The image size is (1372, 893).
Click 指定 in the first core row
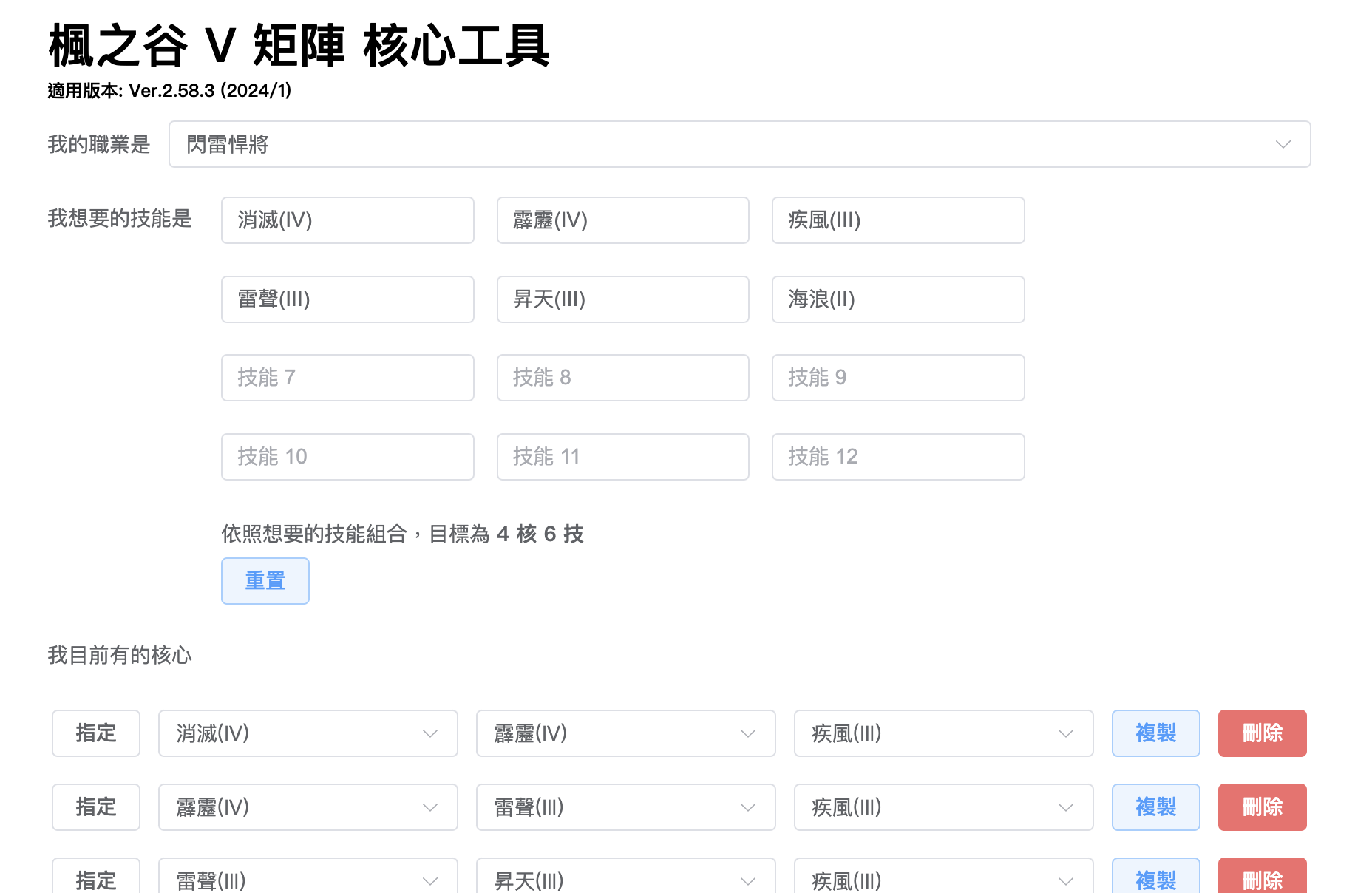(x=96, y=733)
